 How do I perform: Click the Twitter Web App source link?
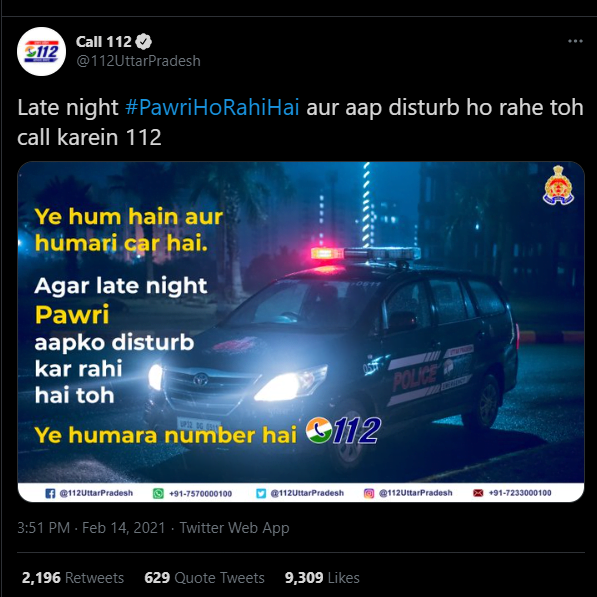click(x=235, y=528)
